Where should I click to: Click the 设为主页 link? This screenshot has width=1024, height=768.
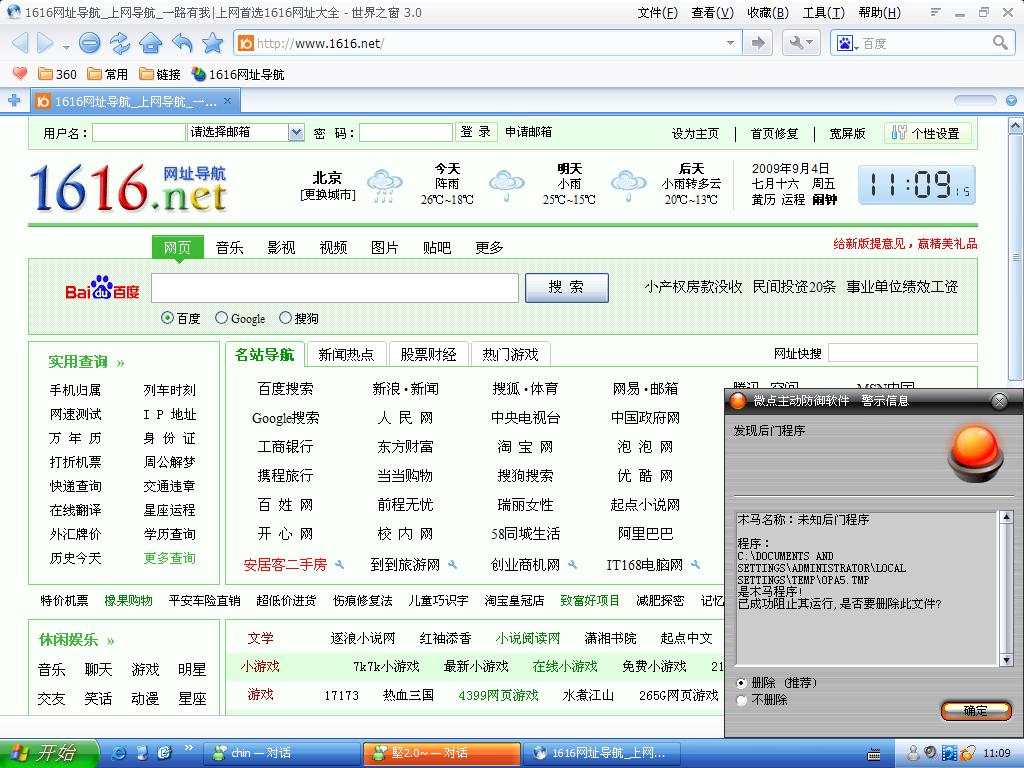click(695, 133)
